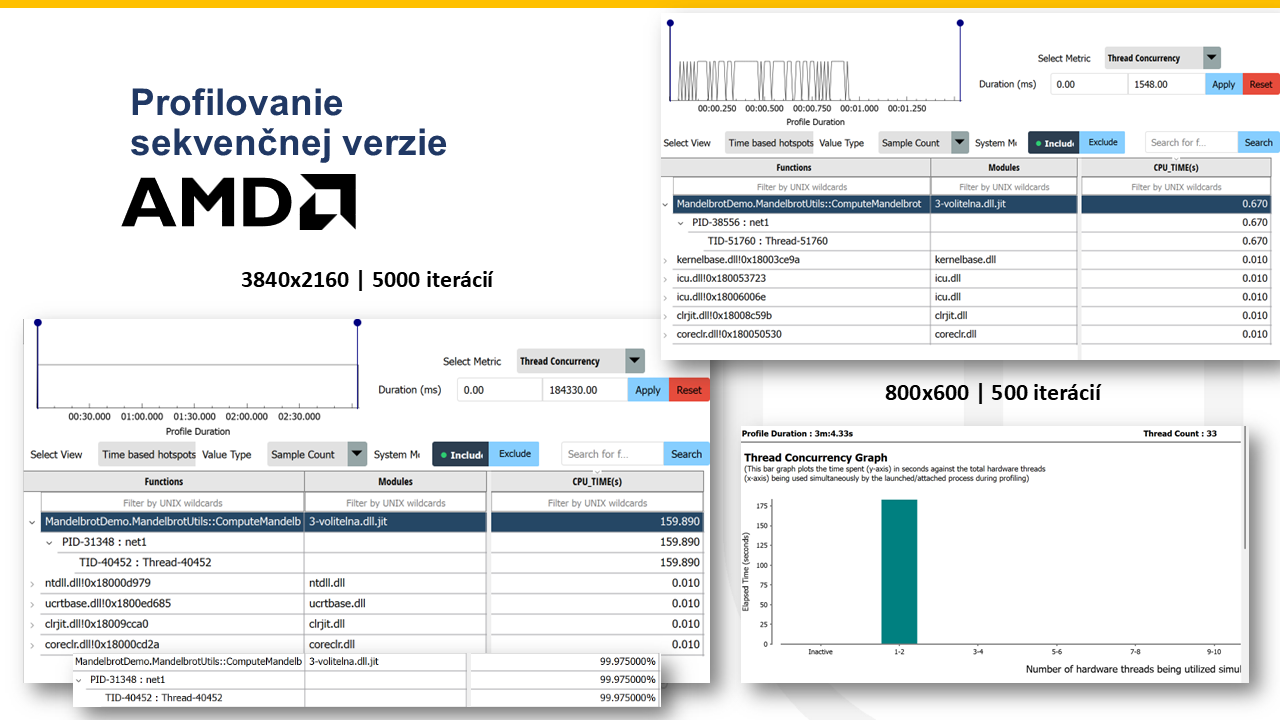Screen dimensions: 1280x720
Task: Collapse the PID-31348 : net1 node with 159.890
Action: pos(51,542)
